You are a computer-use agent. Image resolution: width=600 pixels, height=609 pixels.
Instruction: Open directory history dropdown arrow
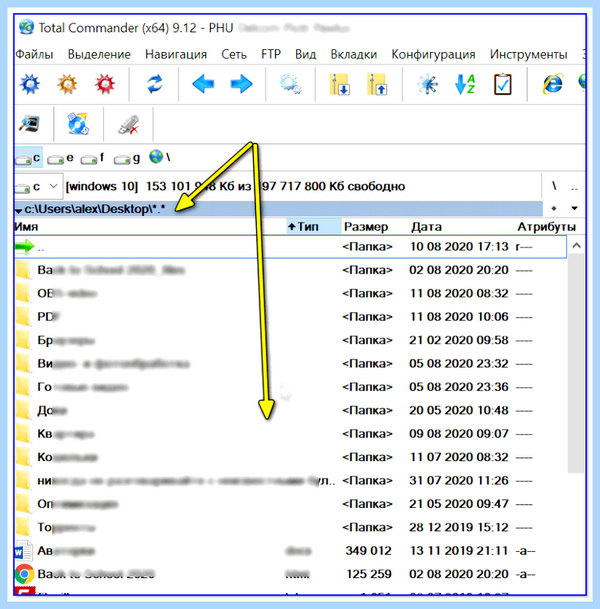pos(574,209)
